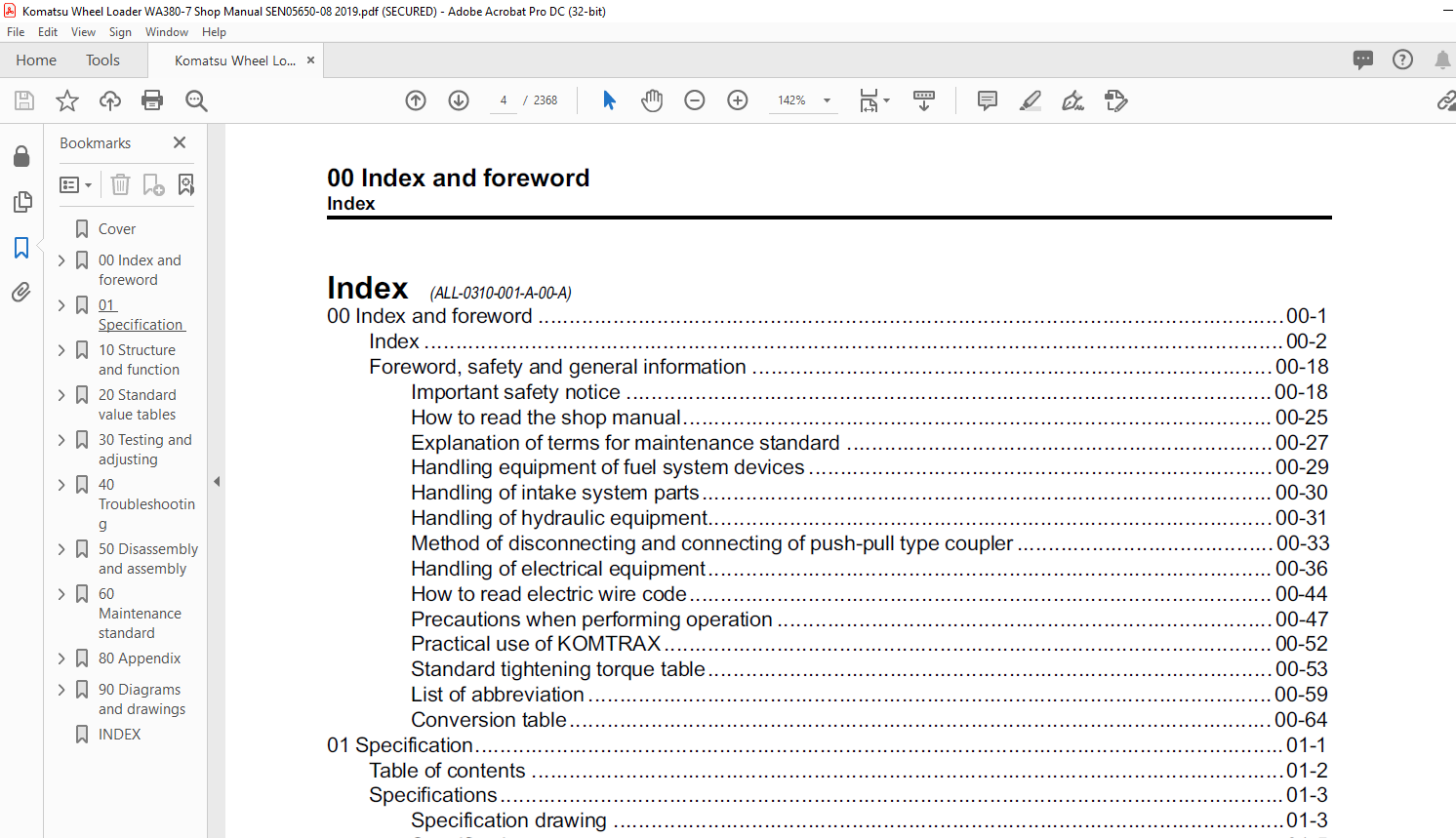1456x838 pixels.
Task: Toggle the Bookmarks panel icon in sidebar
Action: (x=21, y=248)
